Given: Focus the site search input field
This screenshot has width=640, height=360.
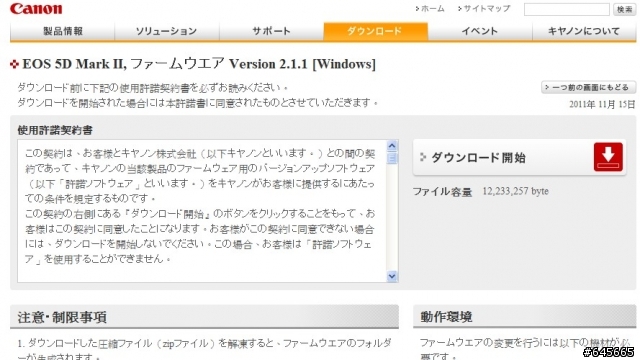Looking at the screenshot, I should pos(567,9).
